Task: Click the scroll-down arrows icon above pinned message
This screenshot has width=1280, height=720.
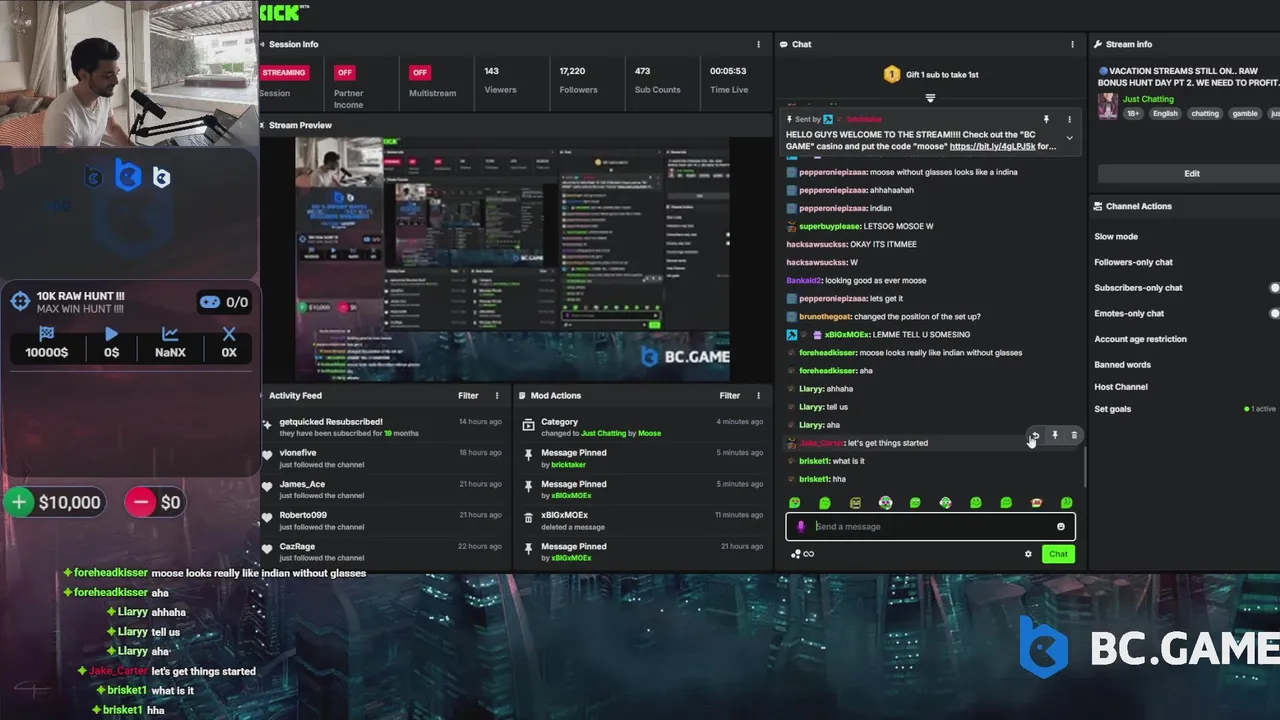Action: [930, 98]
